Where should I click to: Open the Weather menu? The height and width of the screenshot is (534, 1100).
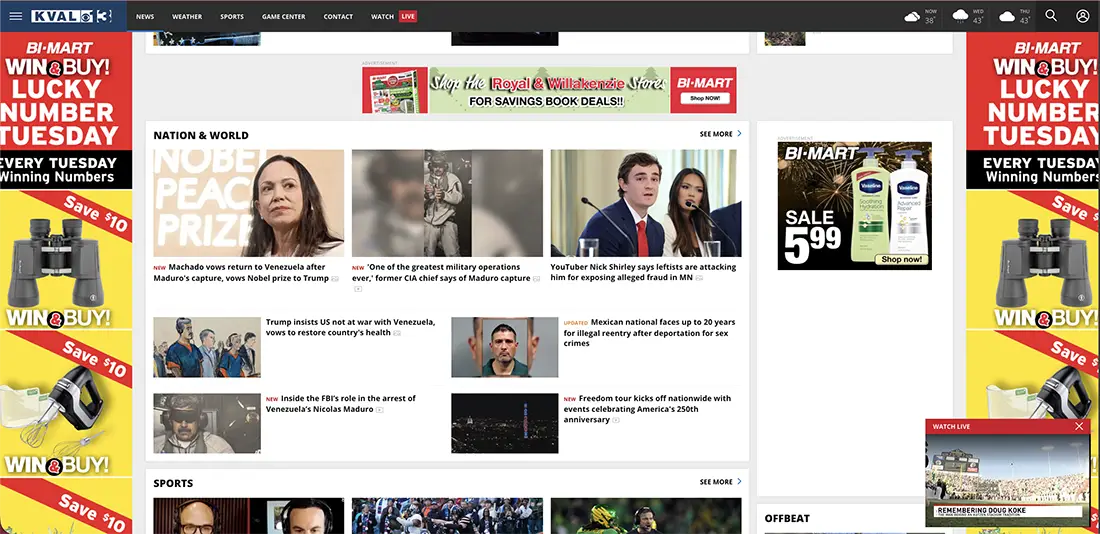[187, 16]
